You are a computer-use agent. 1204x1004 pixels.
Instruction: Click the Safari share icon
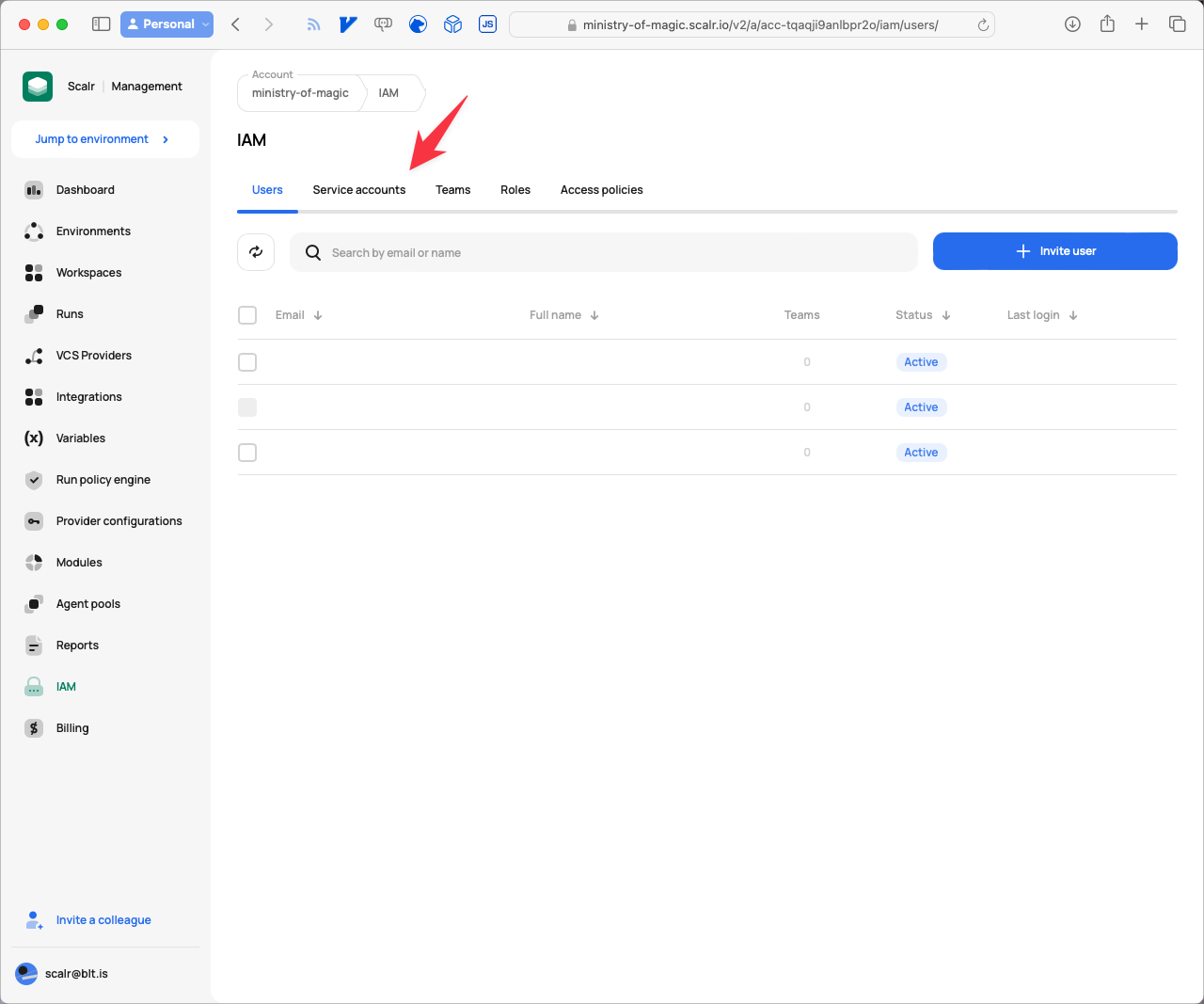pos(1107,24)
